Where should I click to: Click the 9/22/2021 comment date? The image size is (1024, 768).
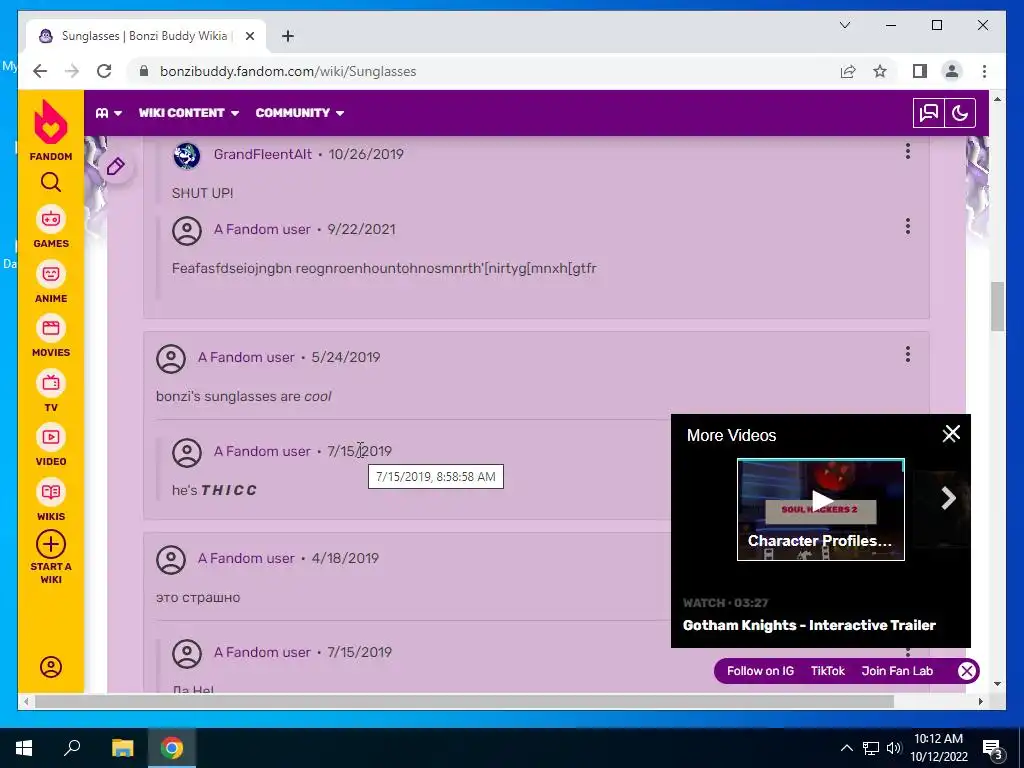click(x=361, y=229)
